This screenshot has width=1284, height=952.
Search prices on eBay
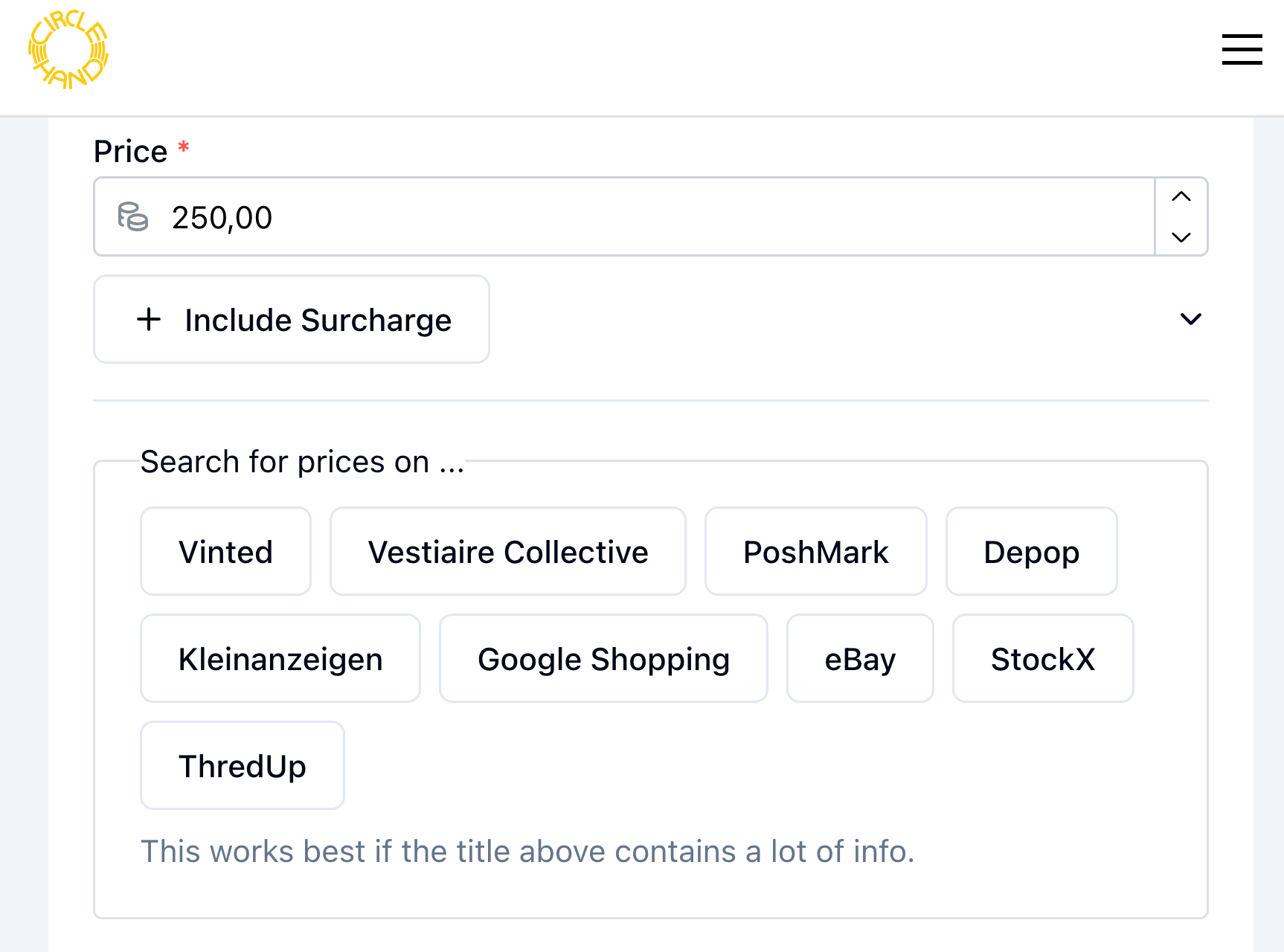tap(860, 658)
